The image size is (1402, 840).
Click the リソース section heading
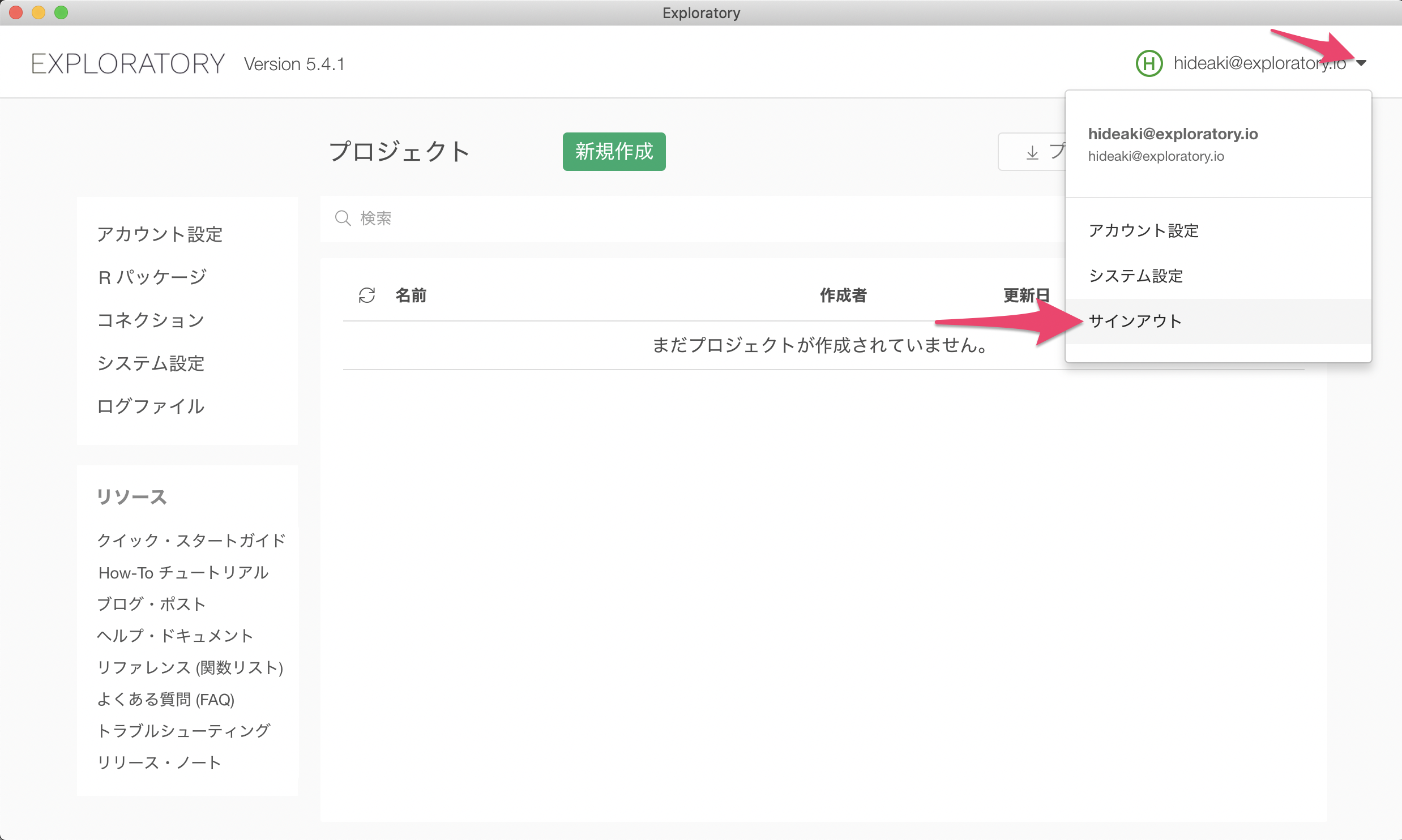pos(131,497)
